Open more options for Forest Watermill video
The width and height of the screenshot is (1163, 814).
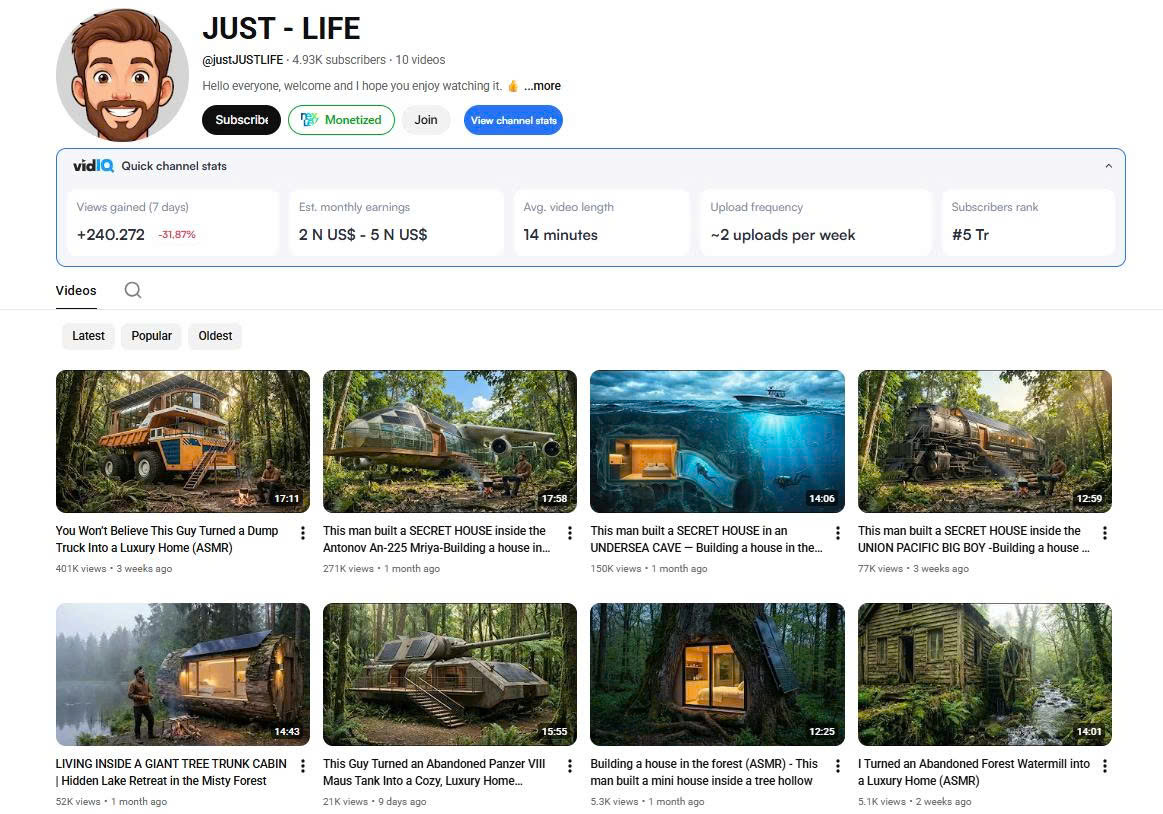(x=1105, y=766)
